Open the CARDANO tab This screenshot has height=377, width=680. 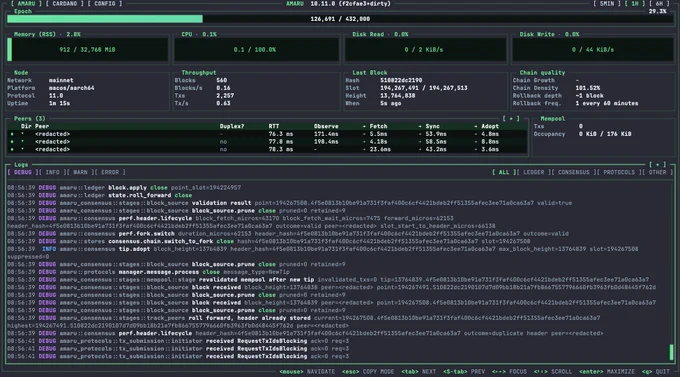(65, 3)
